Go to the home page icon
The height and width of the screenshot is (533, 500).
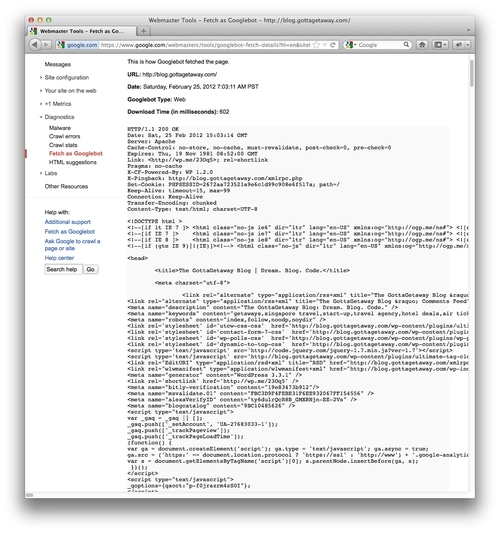pos(422,45)
